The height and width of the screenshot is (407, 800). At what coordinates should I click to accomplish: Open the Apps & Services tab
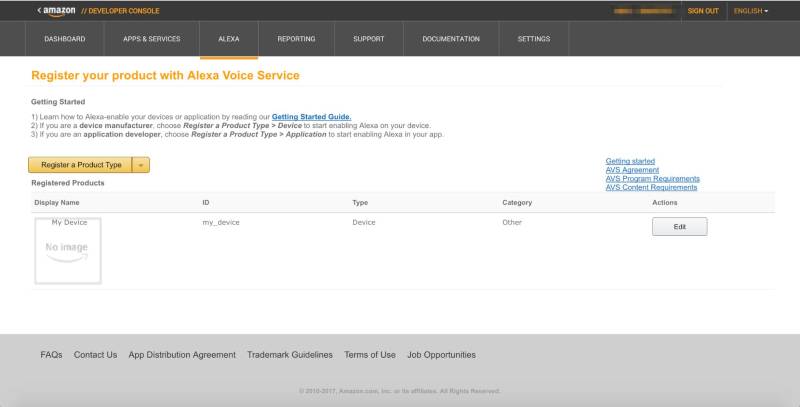pos(152,39)
